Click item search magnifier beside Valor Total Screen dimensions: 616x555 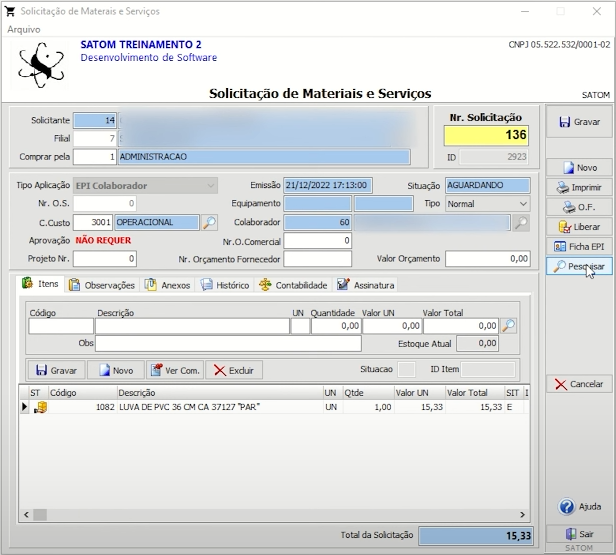coord(508,326)
